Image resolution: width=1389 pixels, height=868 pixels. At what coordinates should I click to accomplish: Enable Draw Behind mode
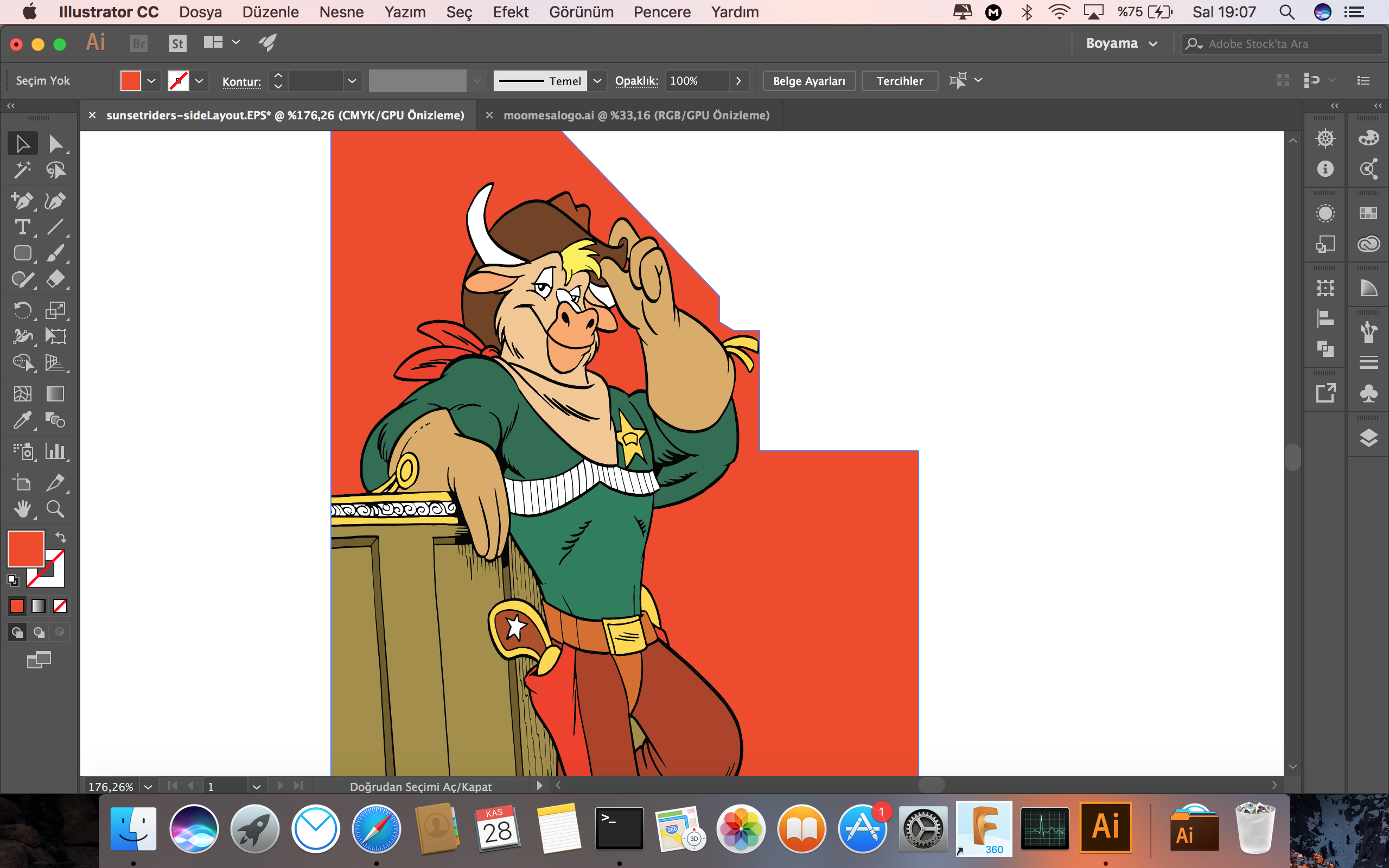point(39,633)
